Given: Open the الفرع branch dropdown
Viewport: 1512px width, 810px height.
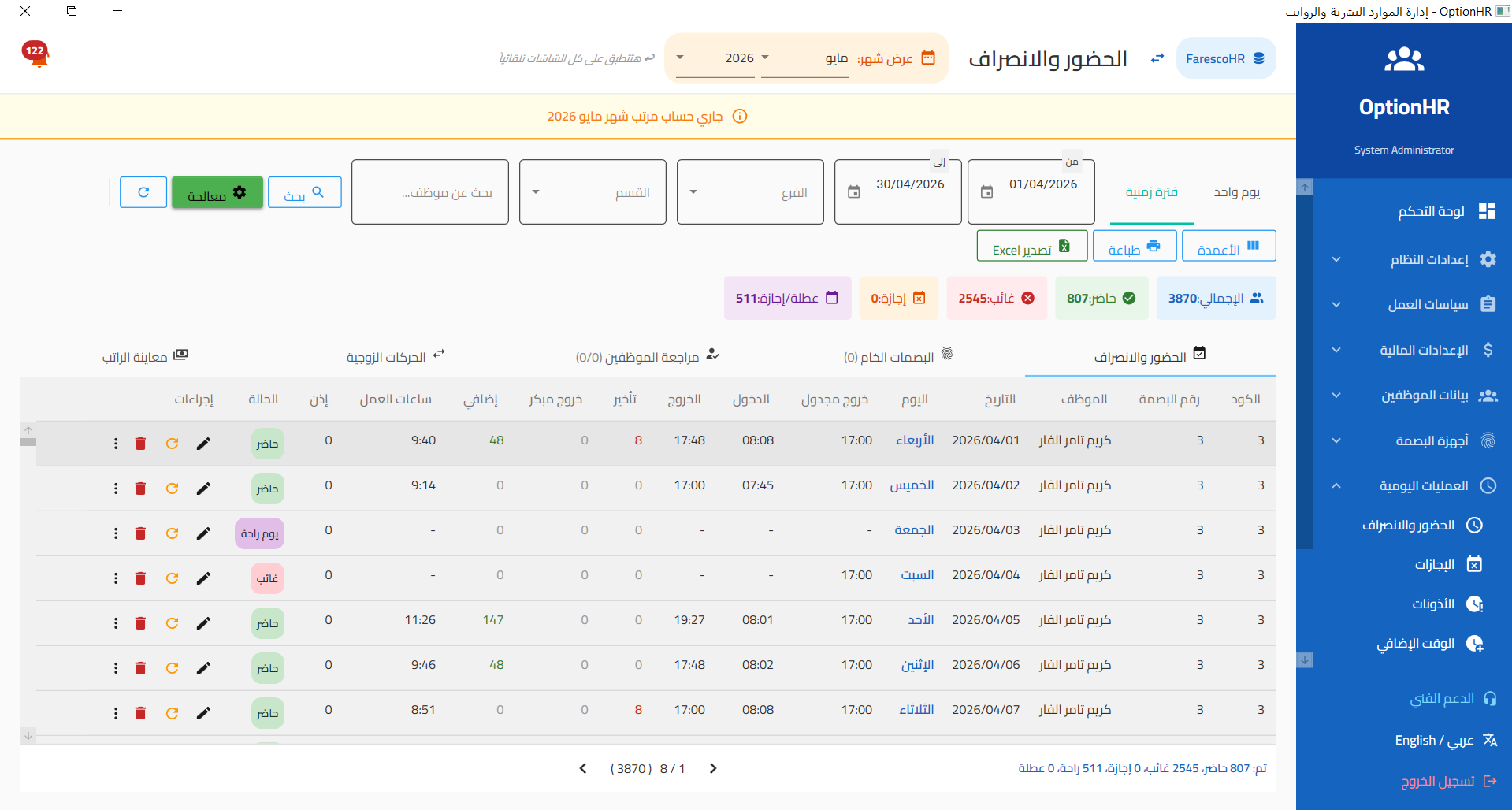Looking at the screenshot, I should (x=750, y=192).
